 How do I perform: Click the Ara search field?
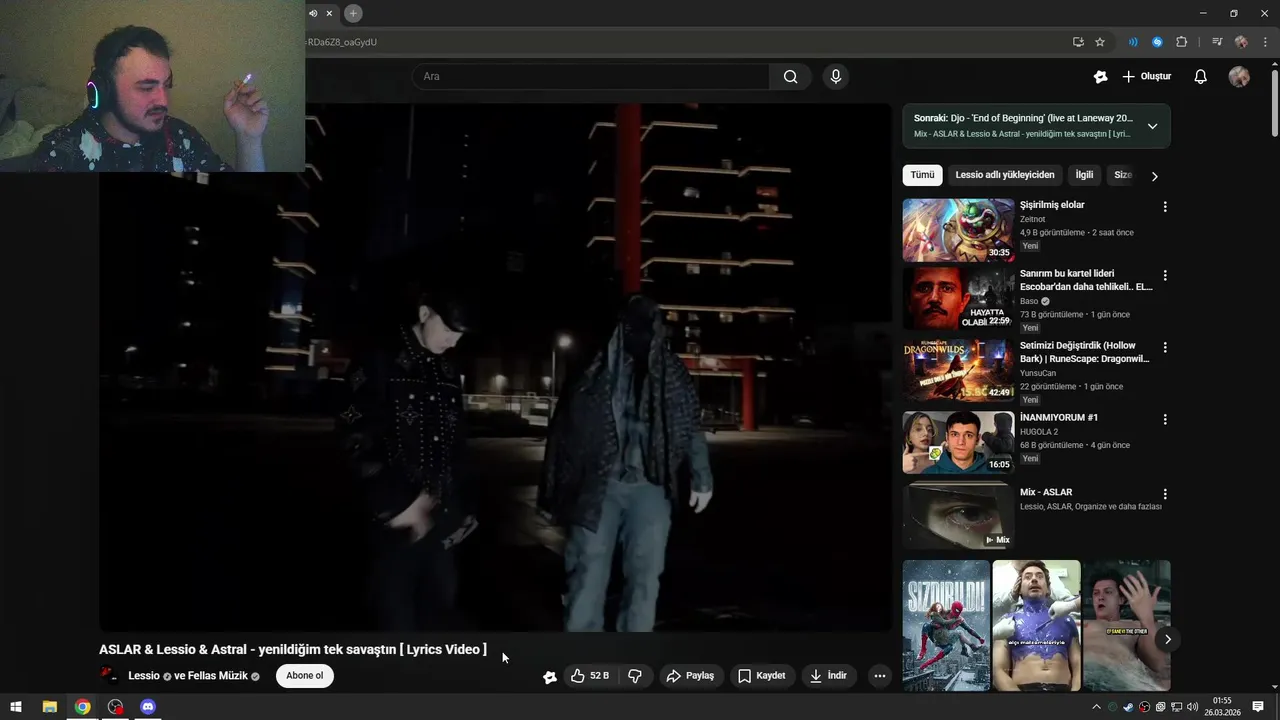point(590,76)
